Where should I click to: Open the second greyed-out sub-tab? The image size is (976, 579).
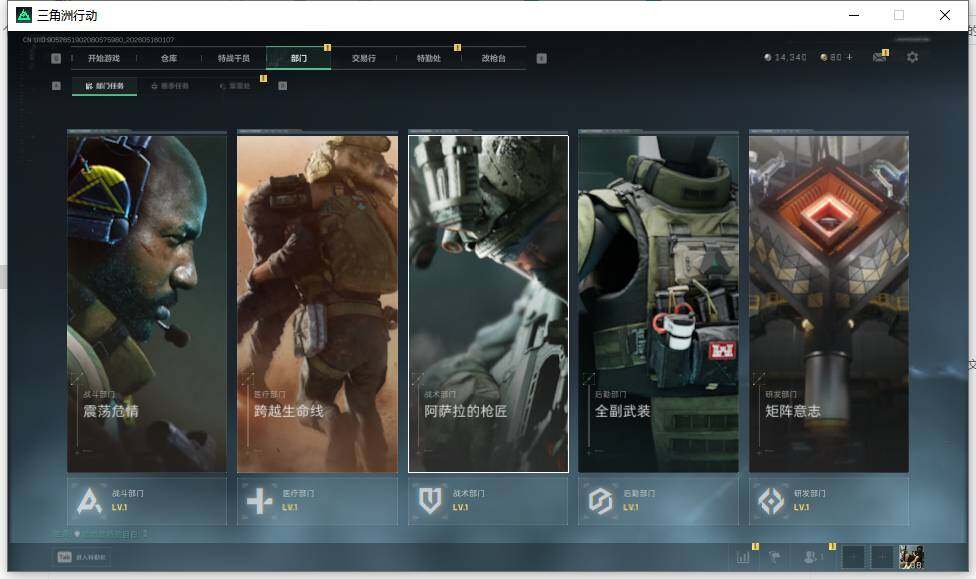pyautogui.click(x=170, y=86)
